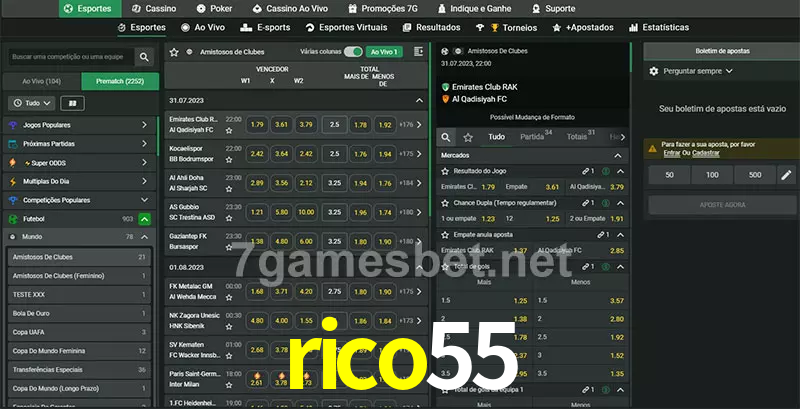The height and width of the screenshot is (409, 800).
Task: Click the competition search input field
Action: click(68, 58)
